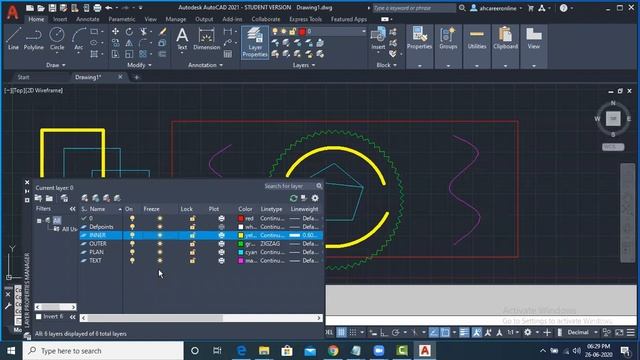Click the New Property Filter icon
640x360 pixels.
38,198
